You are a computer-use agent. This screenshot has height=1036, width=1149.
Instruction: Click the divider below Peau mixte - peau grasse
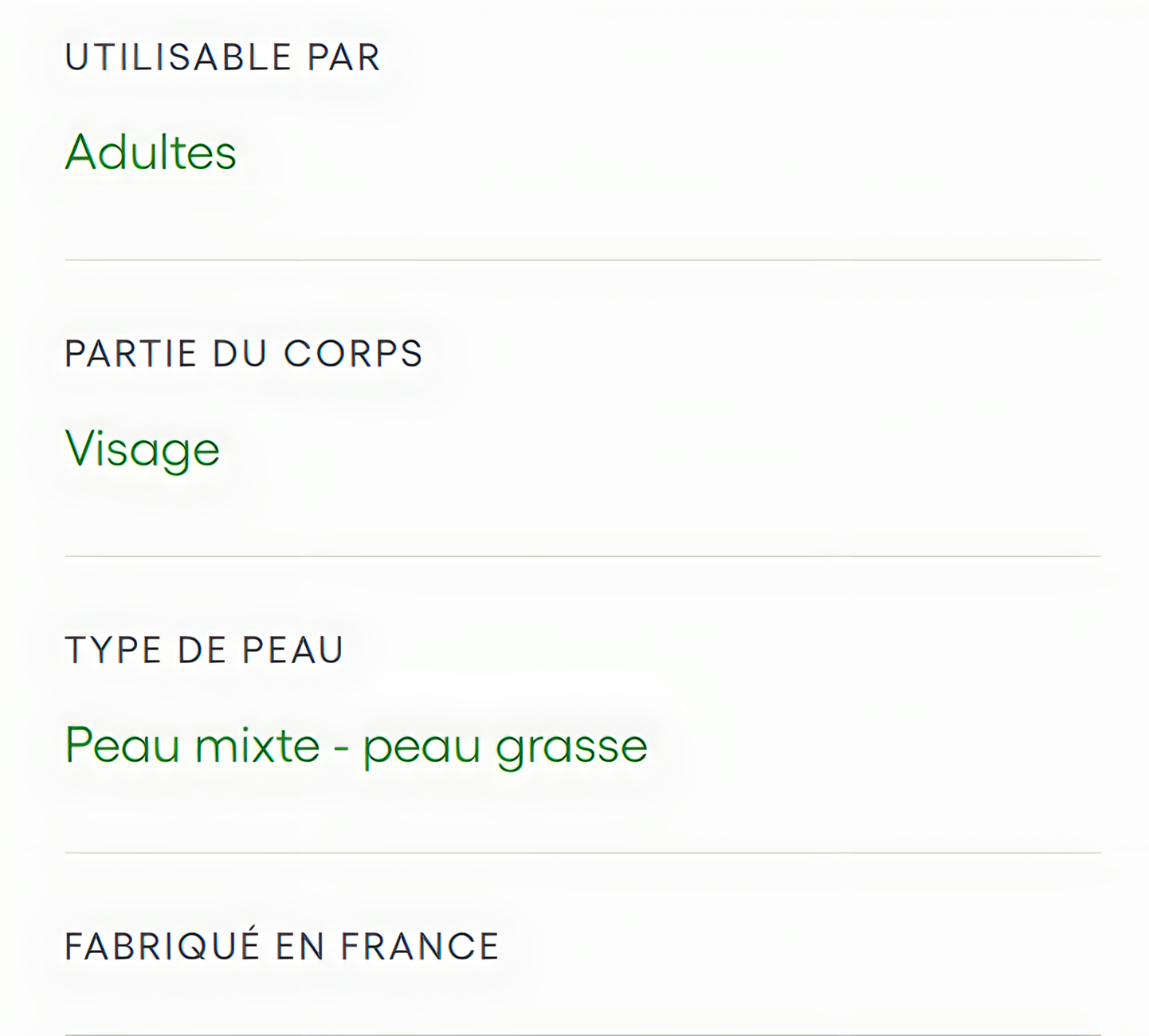tap(582, 853)
